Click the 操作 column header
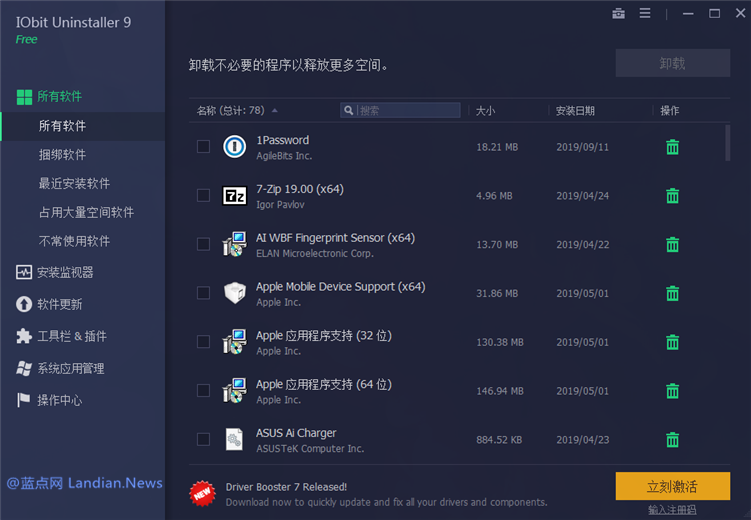Screen dimensions: 751x520 click(669, 111)
